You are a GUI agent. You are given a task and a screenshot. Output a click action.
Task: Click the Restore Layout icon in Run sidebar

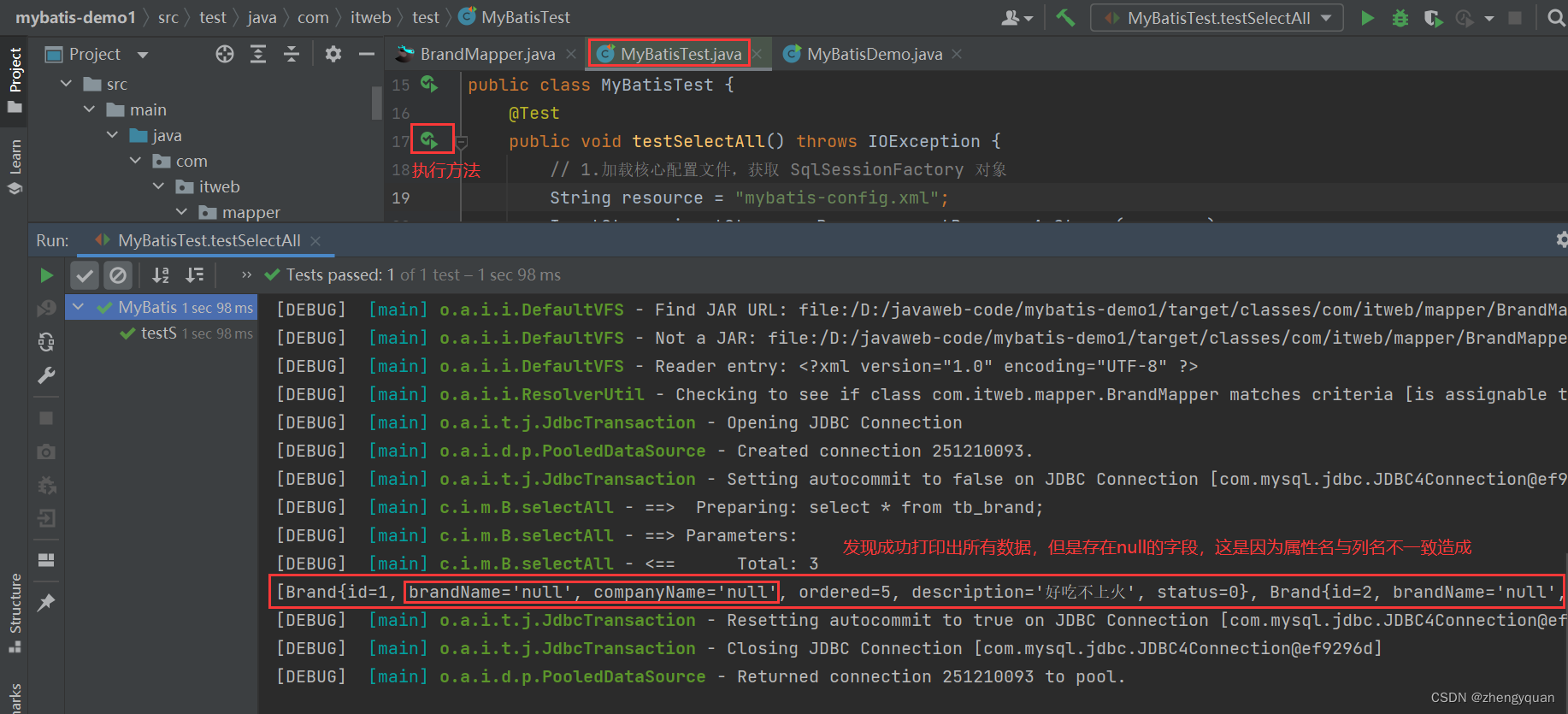click(x=46, y=560)
